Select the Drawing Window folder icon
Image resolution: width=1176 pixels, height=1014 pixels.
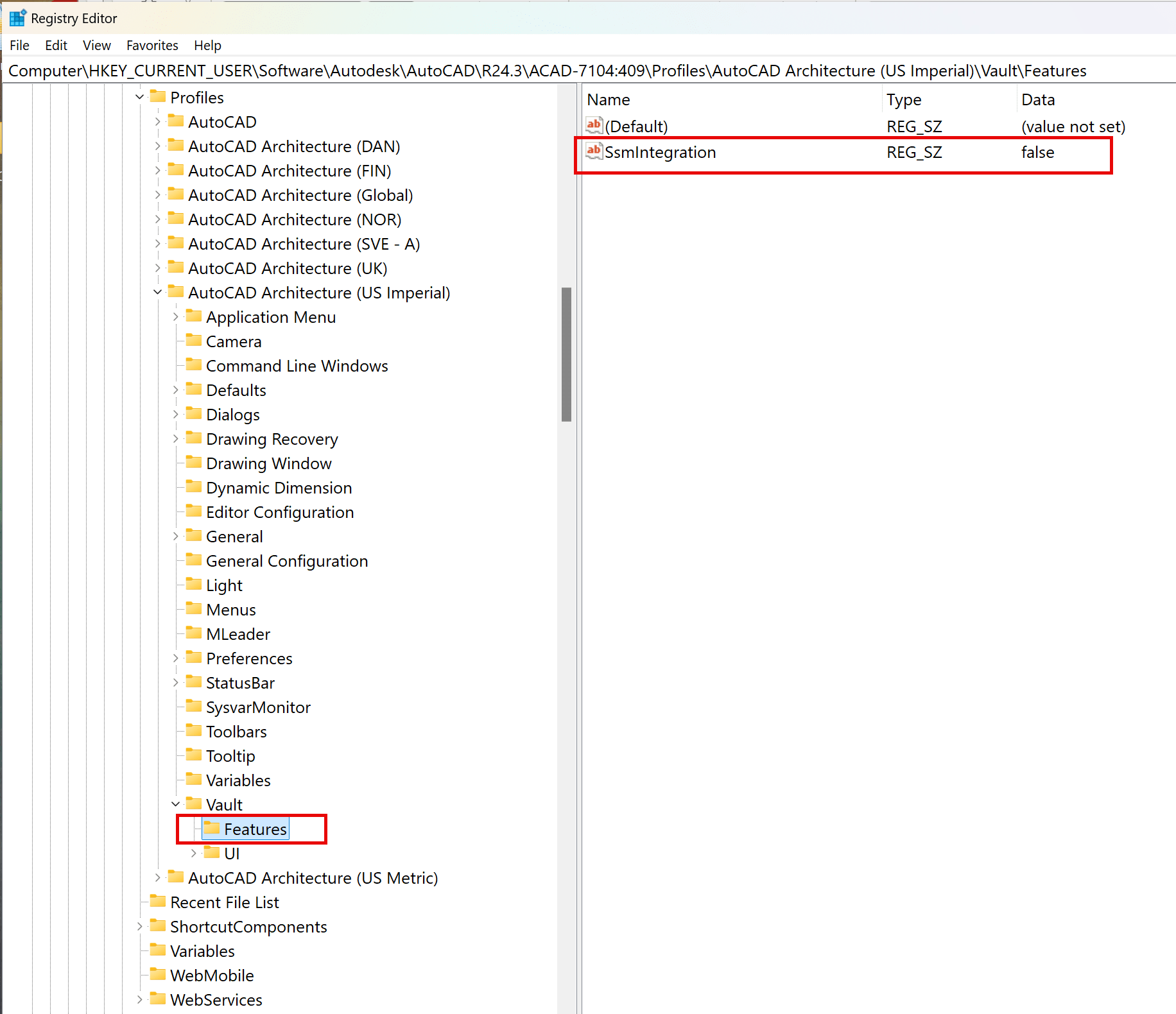194,462
